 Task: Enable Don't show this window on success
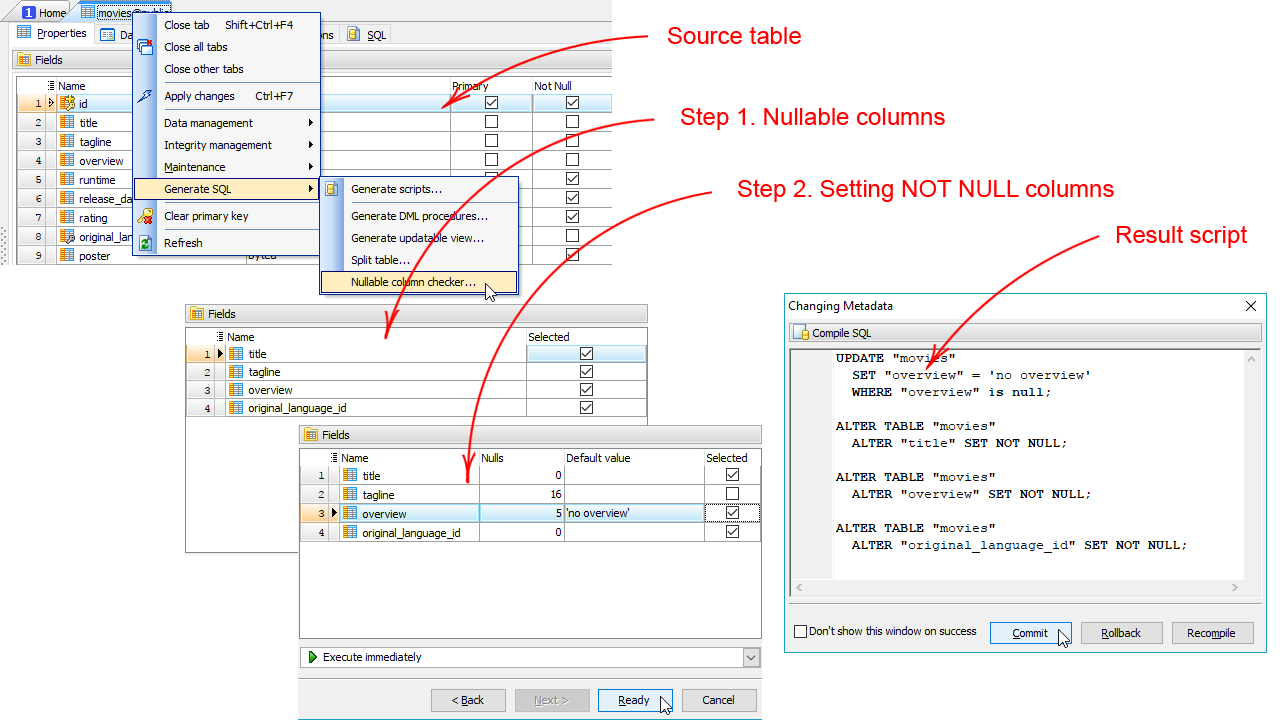[x=800, y=632]
